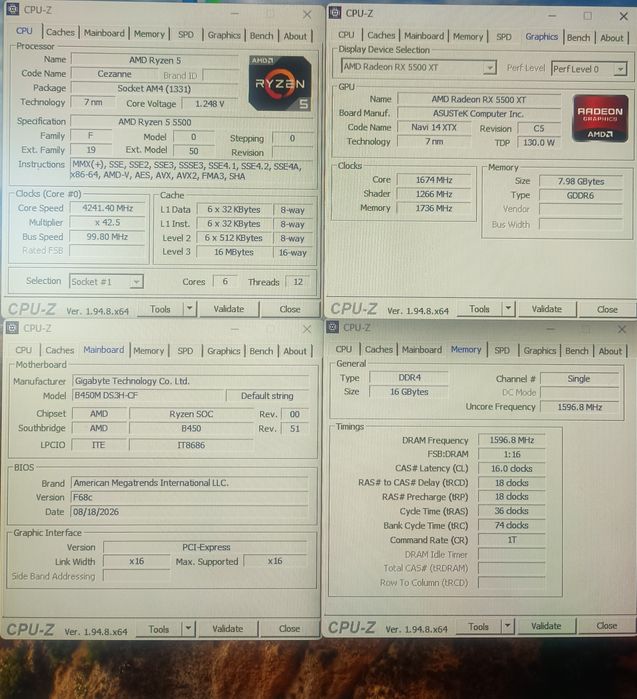Click the Tools button in the CPU window
Viewport: 637px width, 699px height.
click(x=160, y=309)
